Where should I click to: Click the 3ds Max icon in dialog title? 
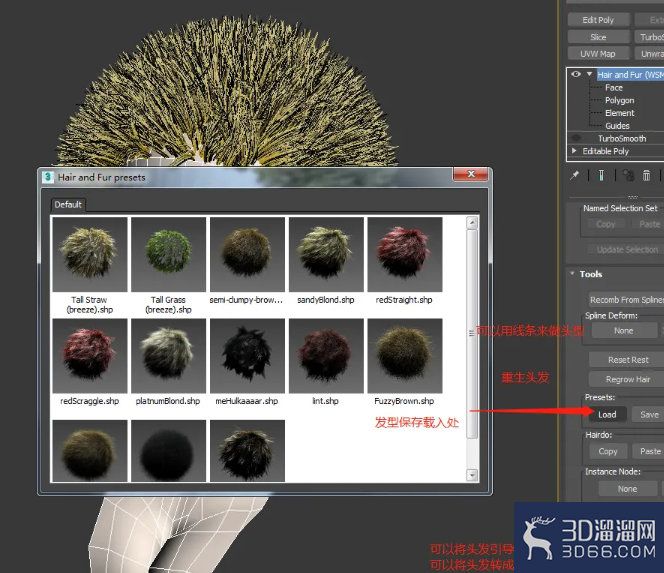click(x=48, y=177)
